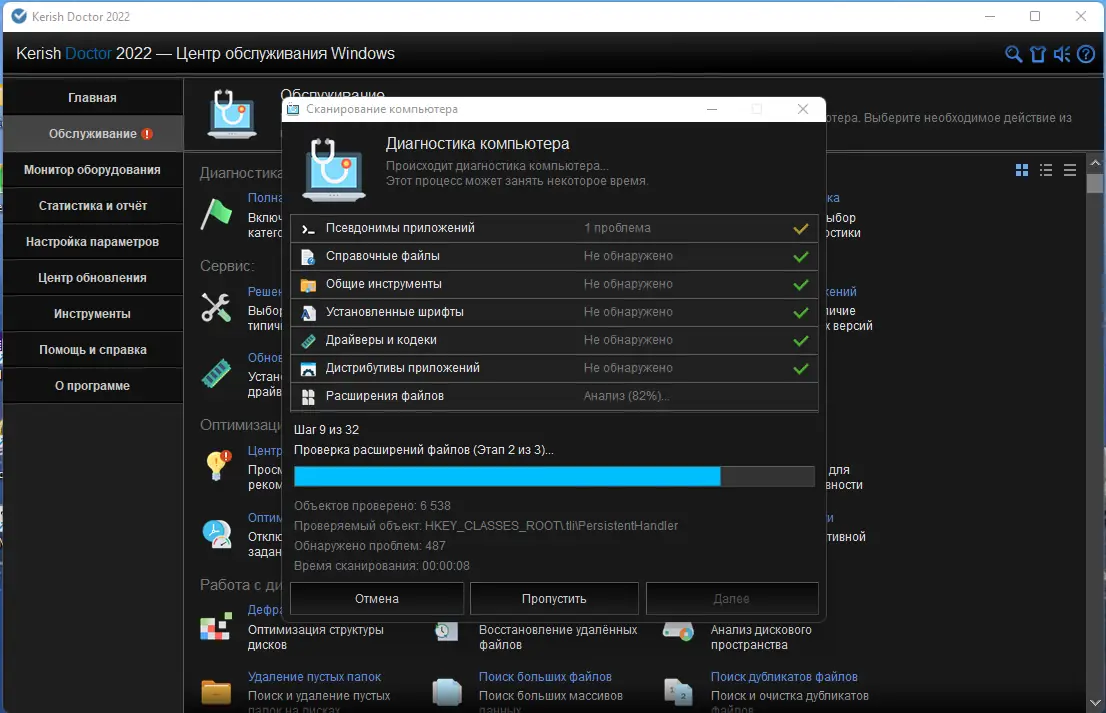This screenshot has width=1106, height=713.
Task: Click the Установленные шрифты font icon
Action: (x=308, y=312)
